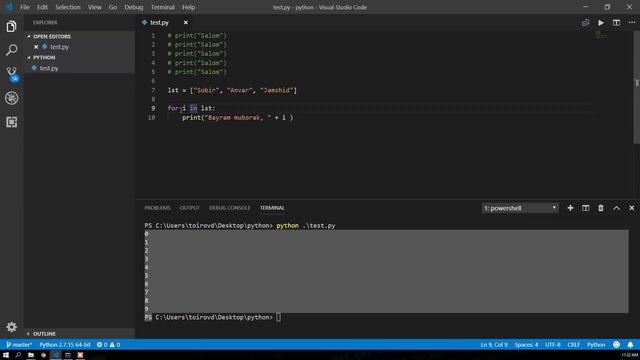Open the Selection menu
The height and width of the screenshot is (360, 640).
point(68,7)
